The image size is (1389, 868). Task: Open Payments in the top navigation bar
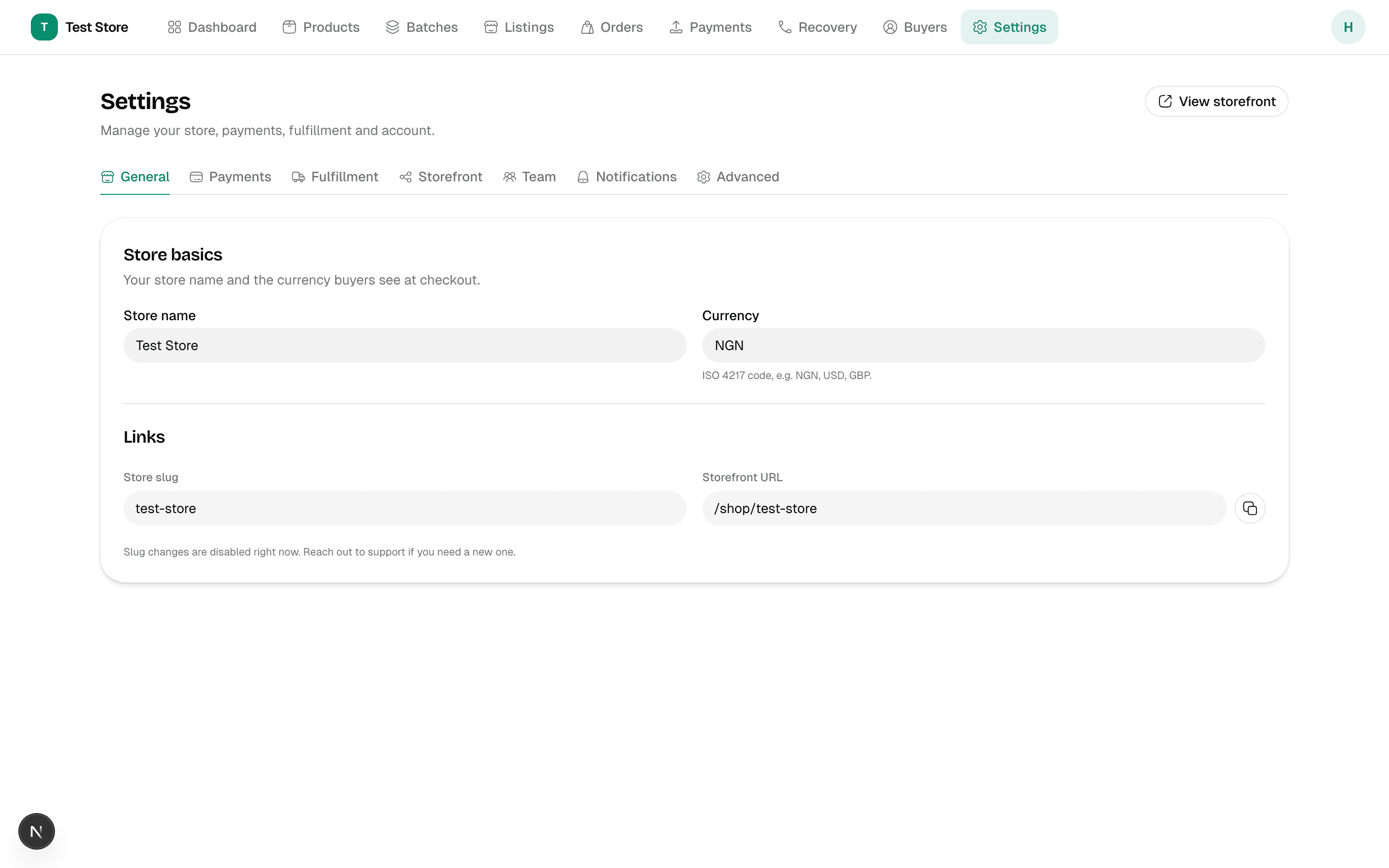click(710, 27)
